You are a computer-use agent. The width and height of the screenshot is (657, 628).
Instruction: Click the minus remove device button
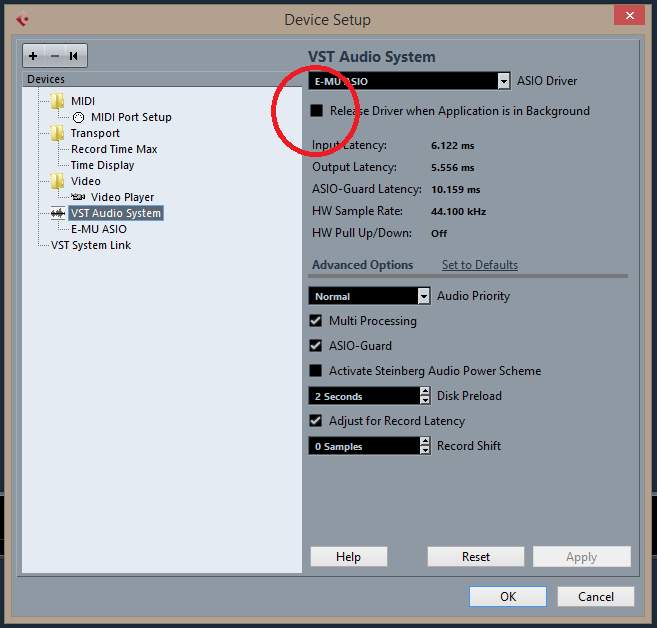click(x=54, y=56)
